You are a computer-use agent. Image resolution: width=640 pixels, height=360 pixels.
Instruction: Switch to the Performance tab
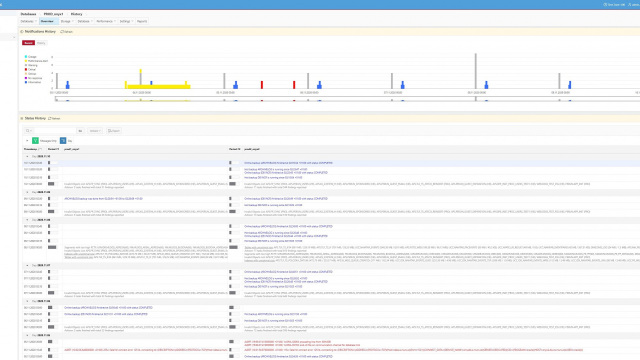pos(106,21)
